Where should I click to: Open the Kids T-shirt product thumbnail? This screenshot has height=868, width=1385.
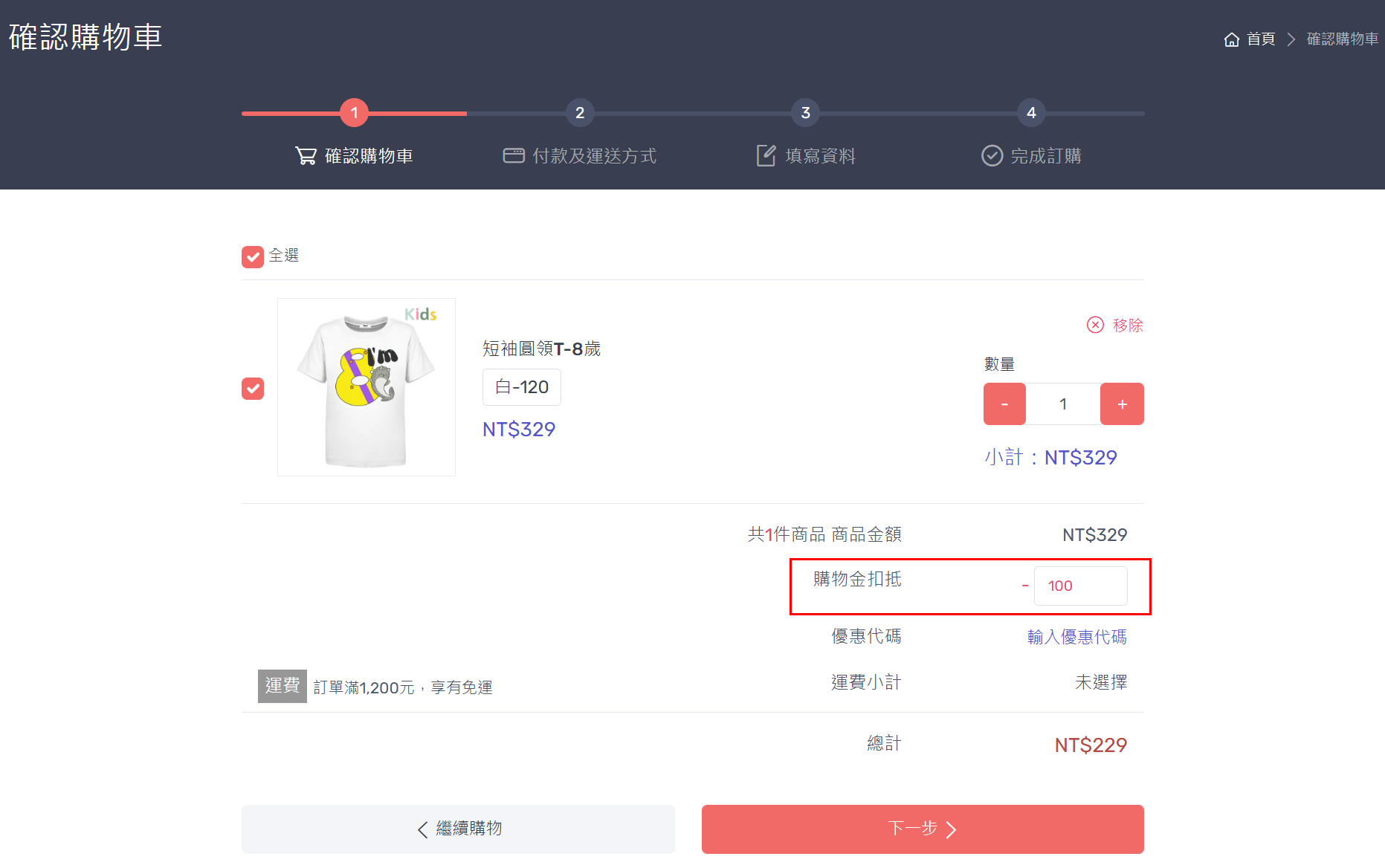tap(367, 387)
